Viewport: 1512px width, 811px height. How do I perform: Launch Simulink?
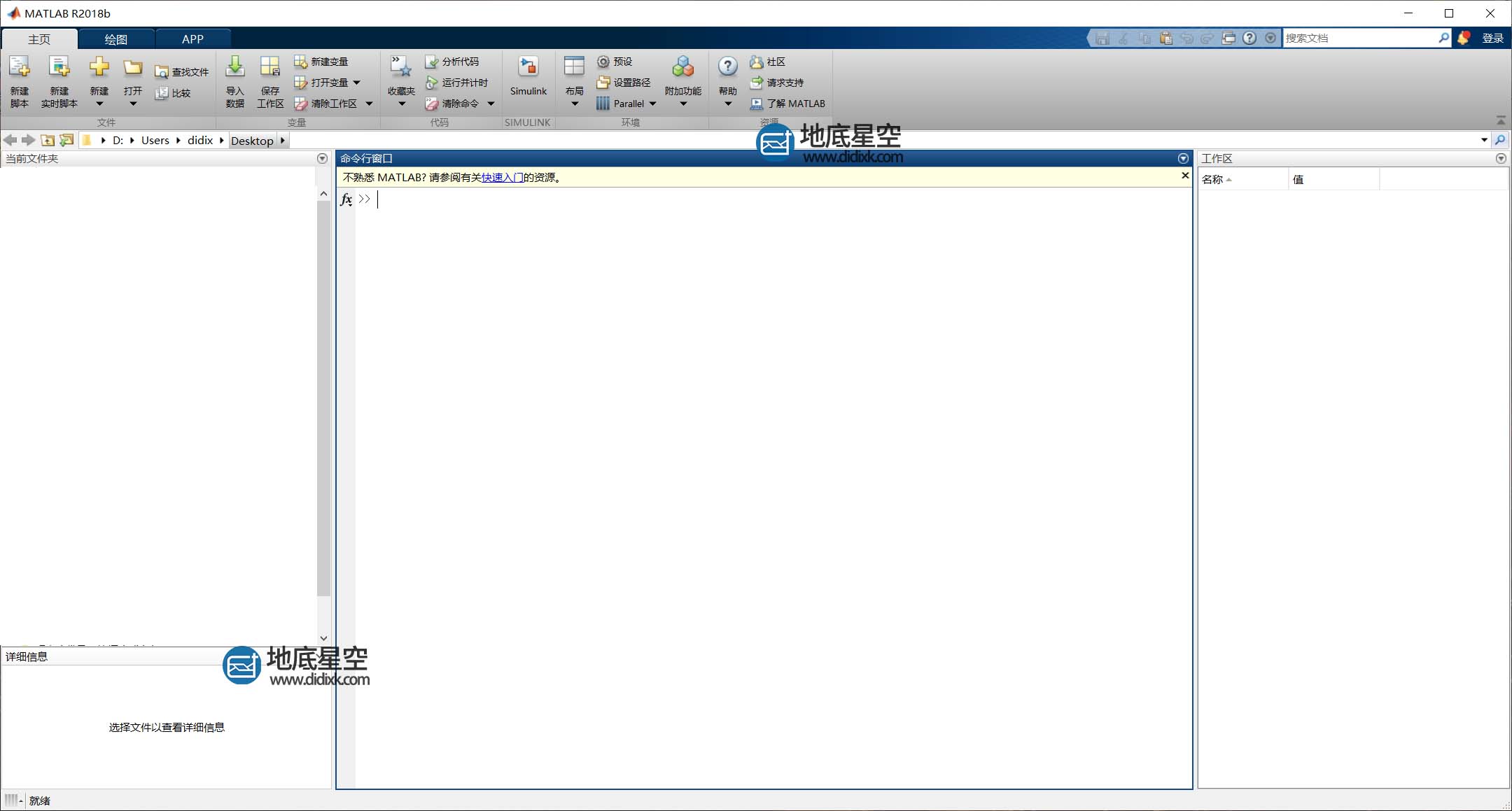pos(528,77)
